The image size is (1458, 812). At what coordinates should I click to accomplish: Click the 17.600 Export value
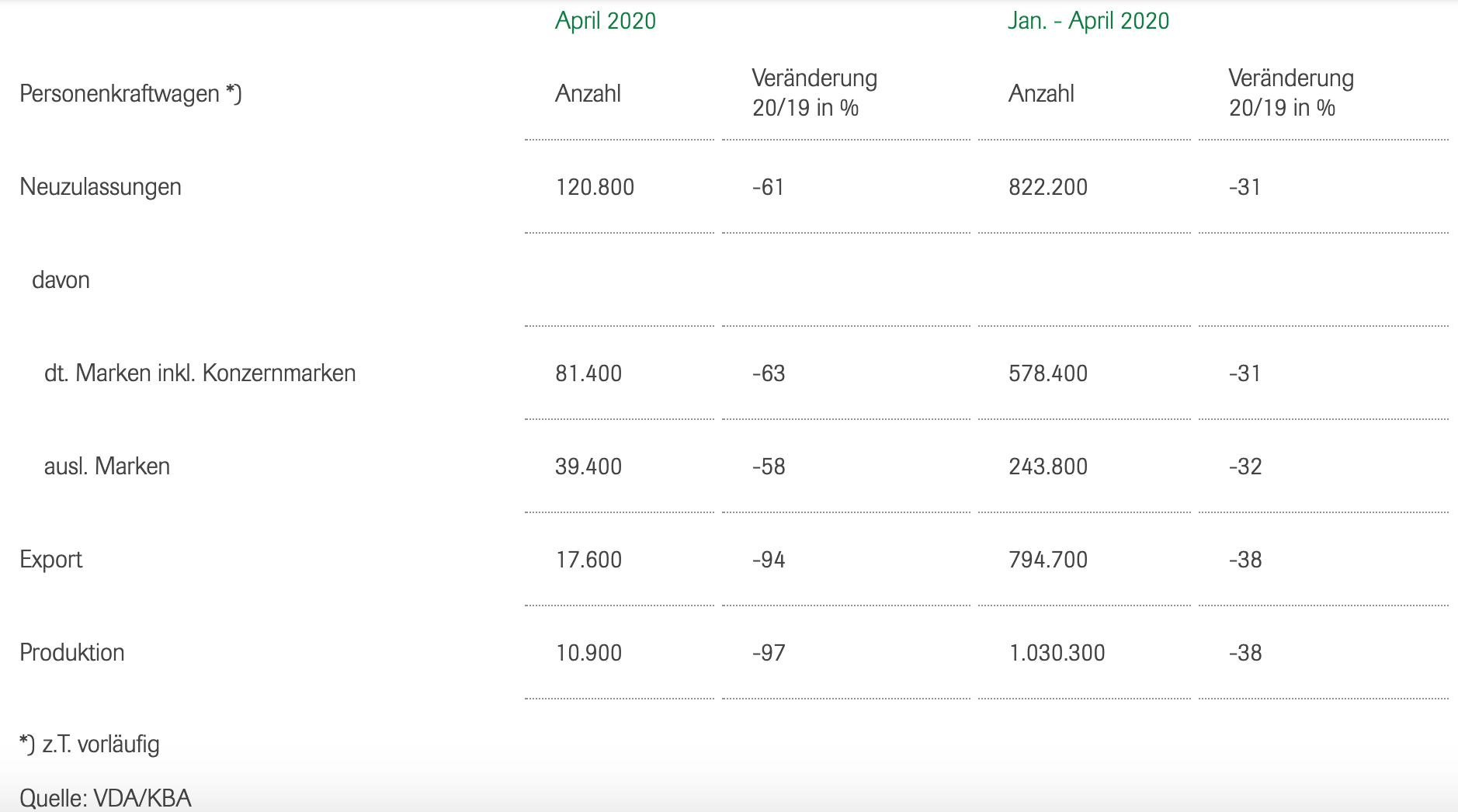tap(588, 560)
